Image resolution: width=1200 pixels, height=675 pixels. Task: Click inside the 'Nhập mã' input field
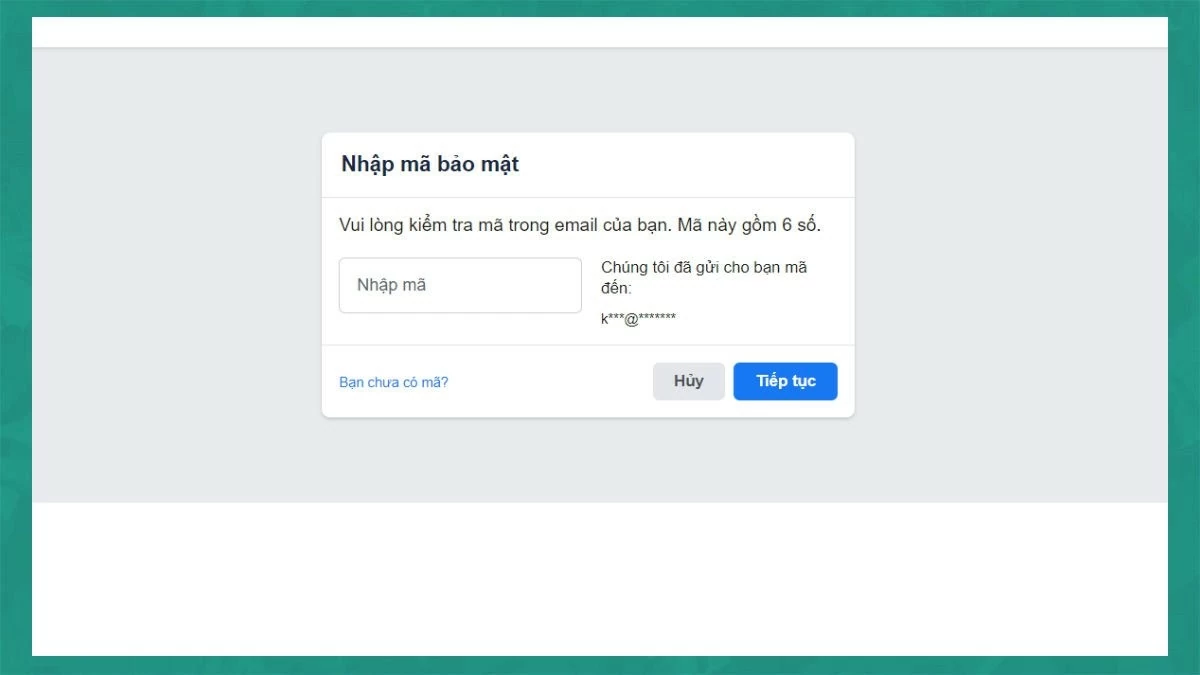tap(460, 285)
